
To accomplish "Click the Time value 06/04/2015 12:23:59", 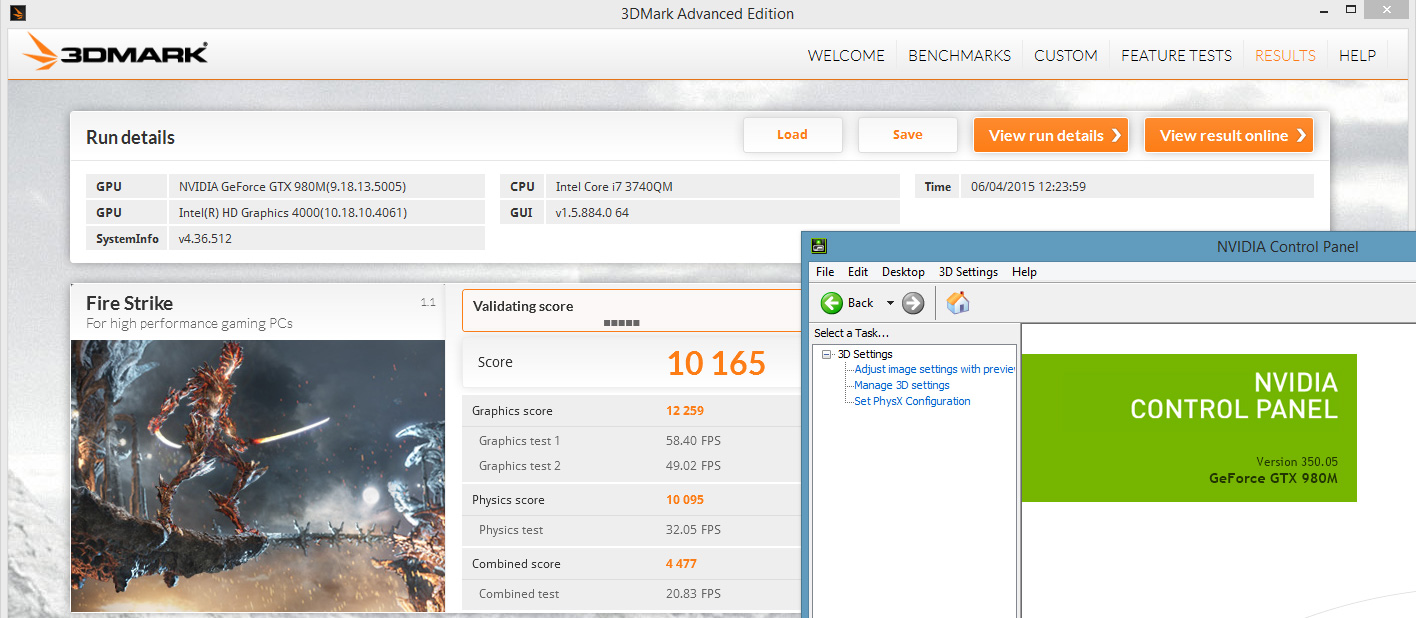I will [1029, 186].
